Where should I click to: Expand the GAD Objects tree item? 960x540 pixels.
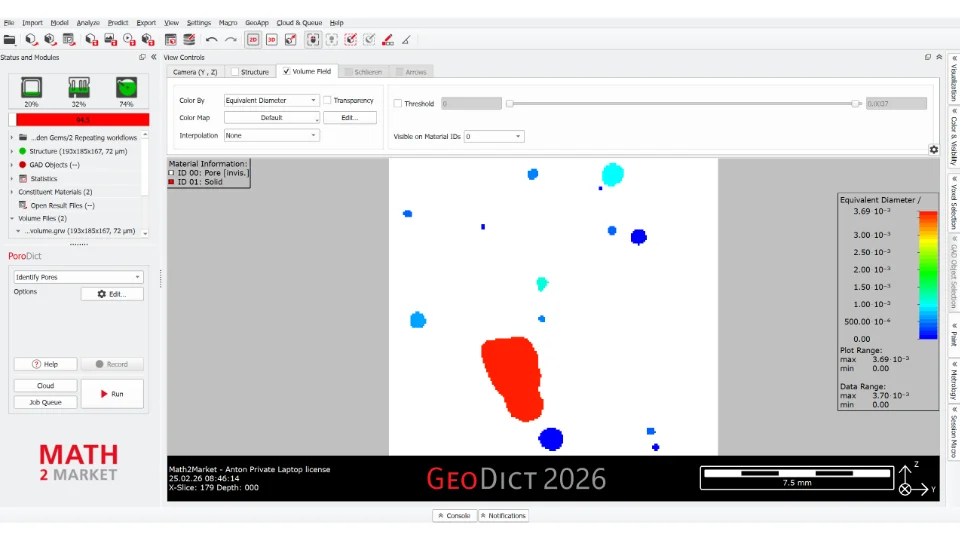click(x=11, y=165)
